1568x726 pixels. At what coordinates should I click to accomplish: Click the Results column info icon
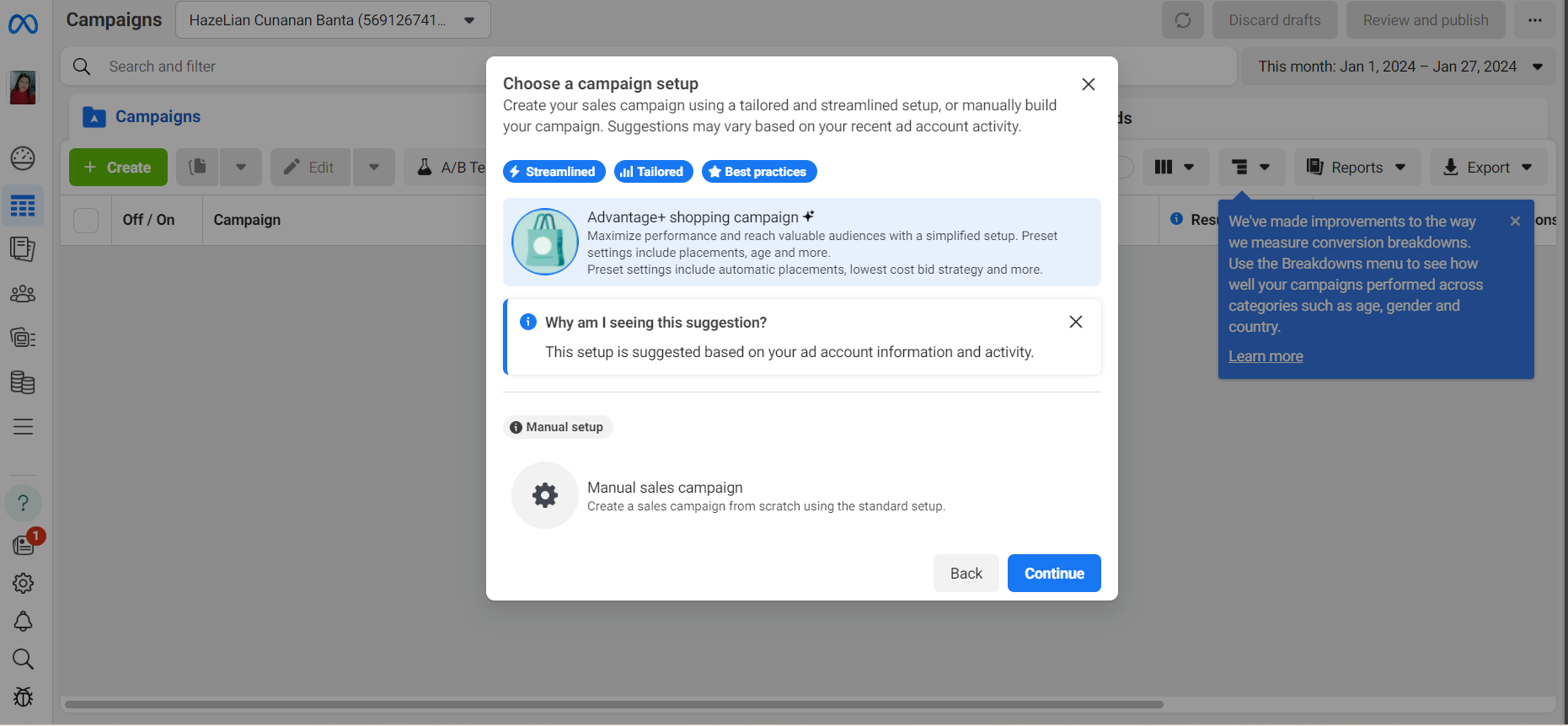(x=1176, y=219)
